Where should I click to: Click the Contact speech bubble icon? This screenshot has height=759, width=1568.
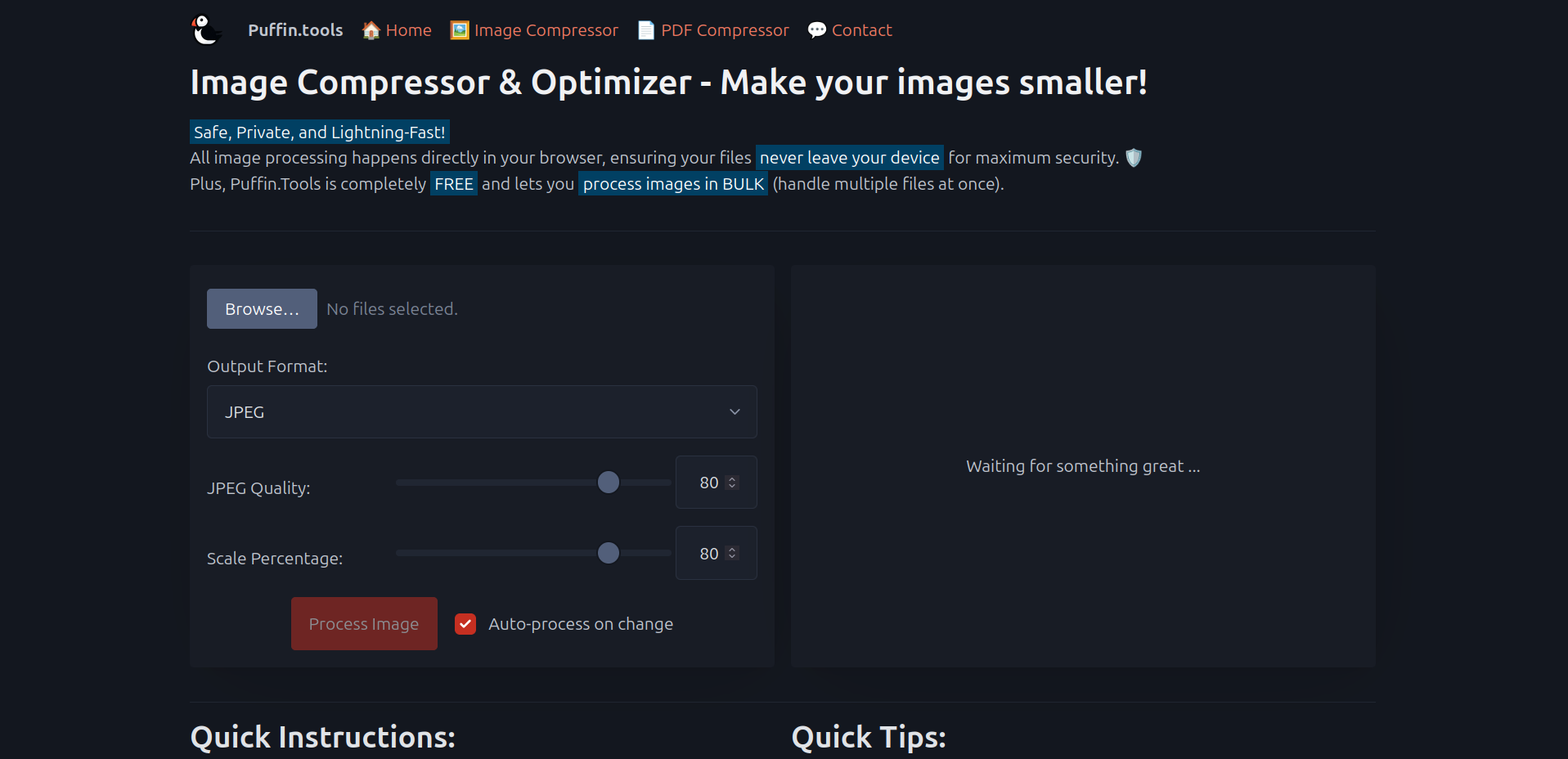pos(815,29)
